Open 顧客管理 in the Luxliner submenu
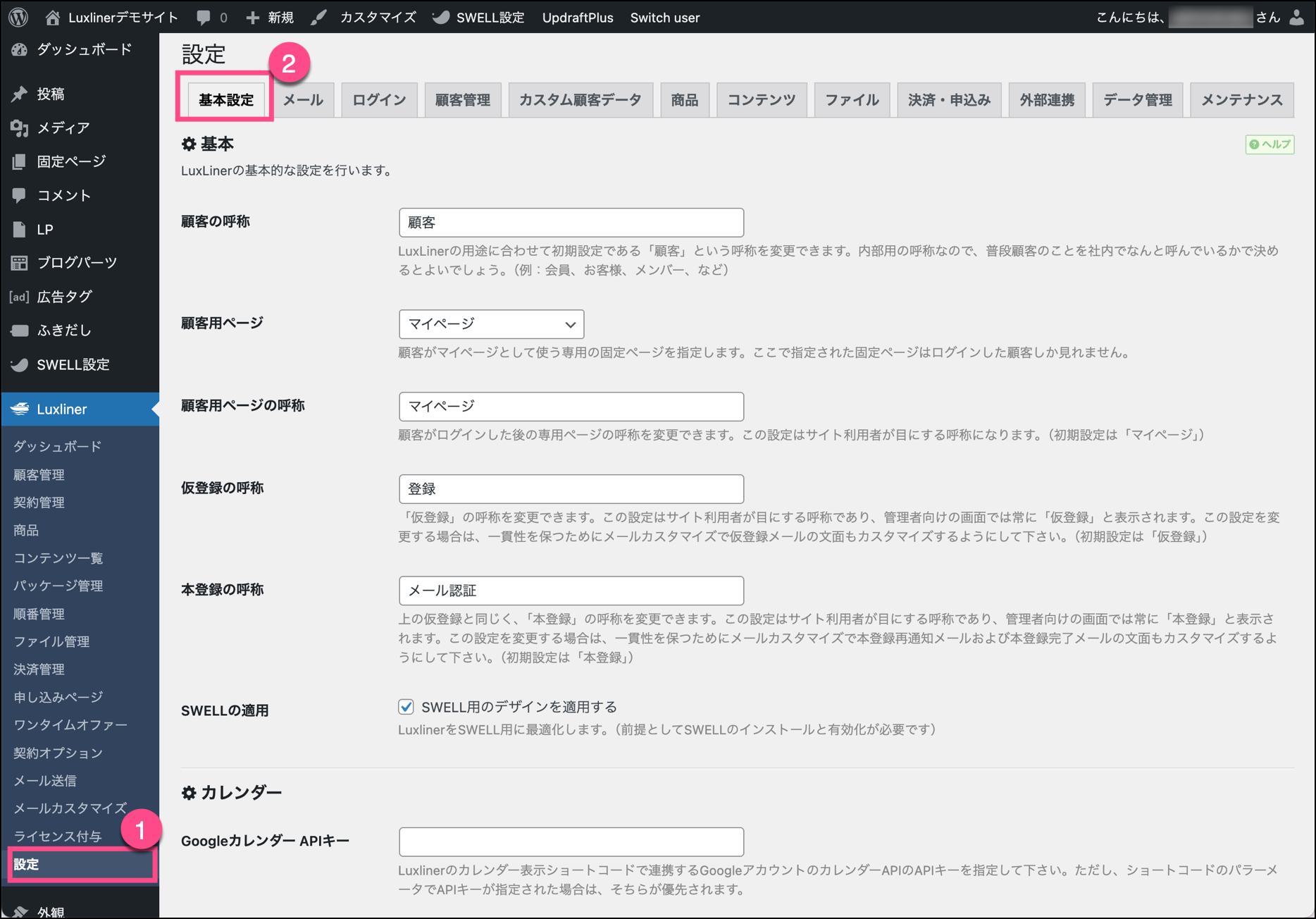The width and height of the screenshot is (1316, 919). pos(39,475)
